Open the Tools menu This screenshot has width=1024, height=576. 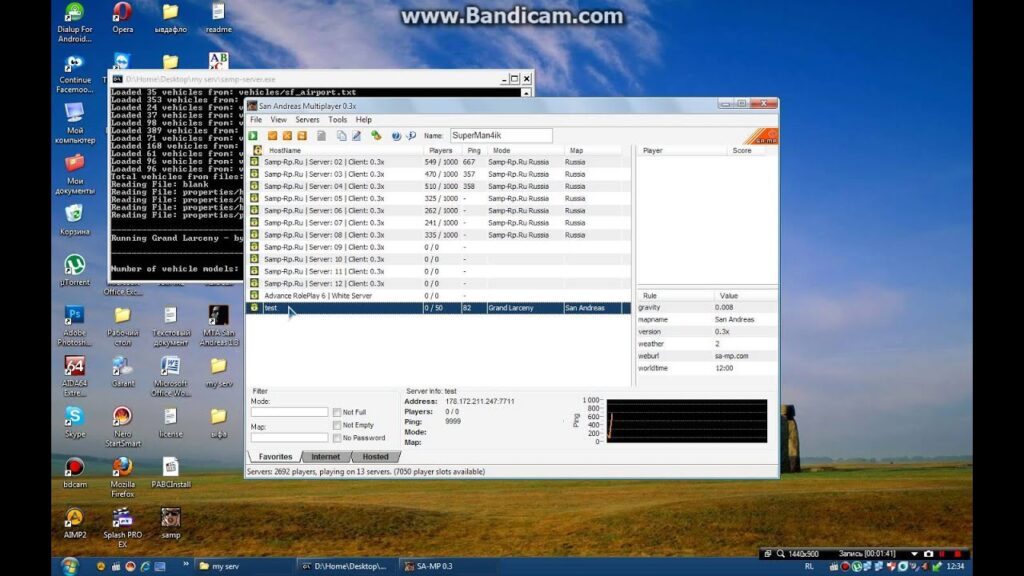pyautogui.click(x=338, y=120)
